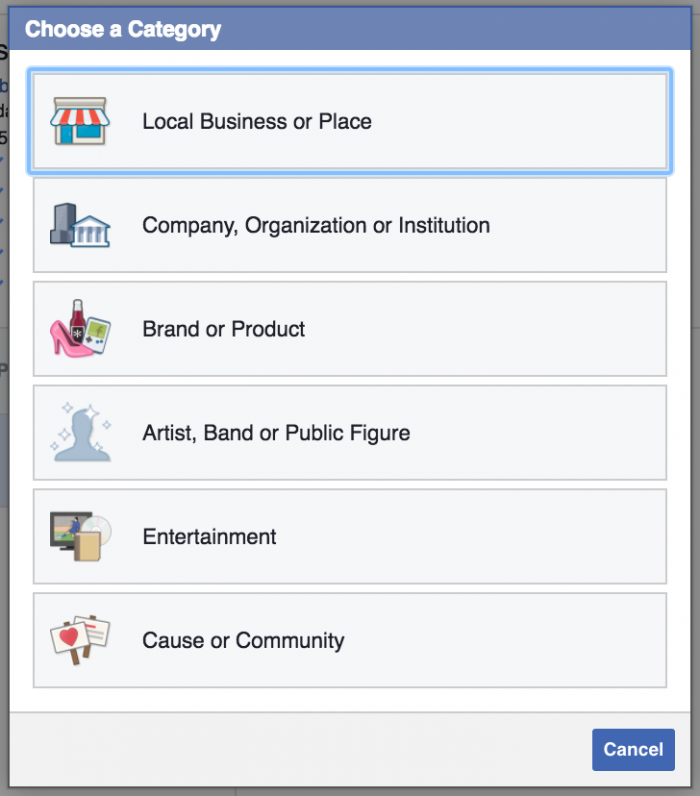Open the Artist, Band or Public Figure tile
The width and height of the screenshot is (700, 796).
530,433
